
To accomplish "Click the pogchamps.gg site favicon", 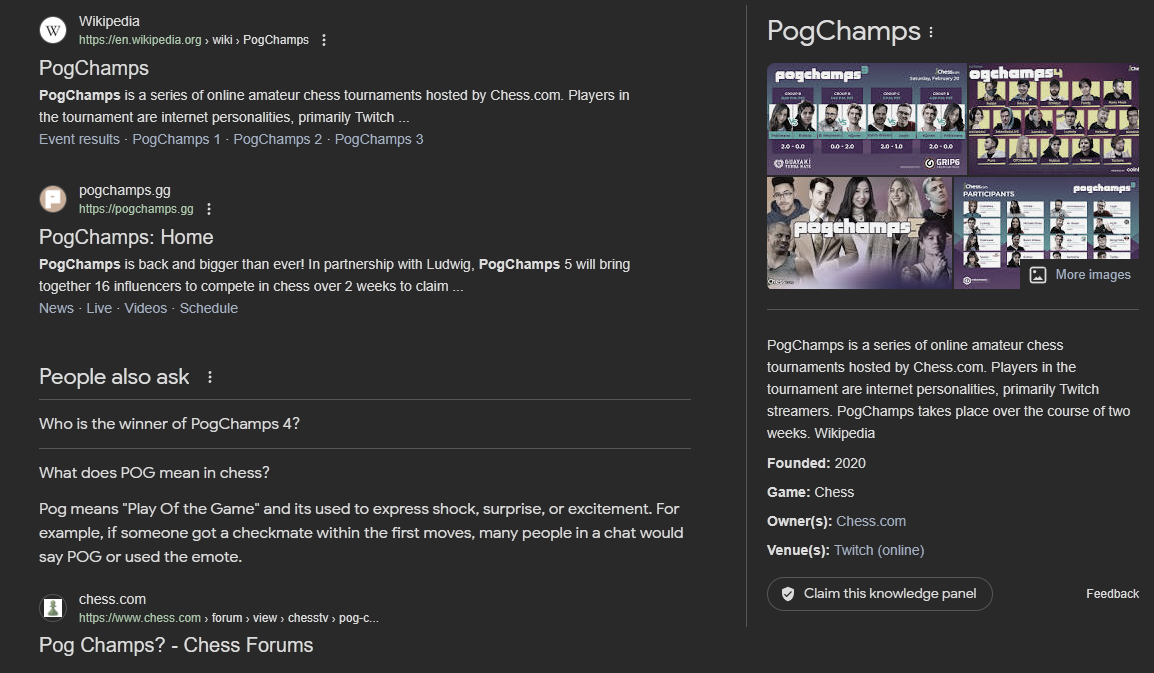I will (52, 199).
